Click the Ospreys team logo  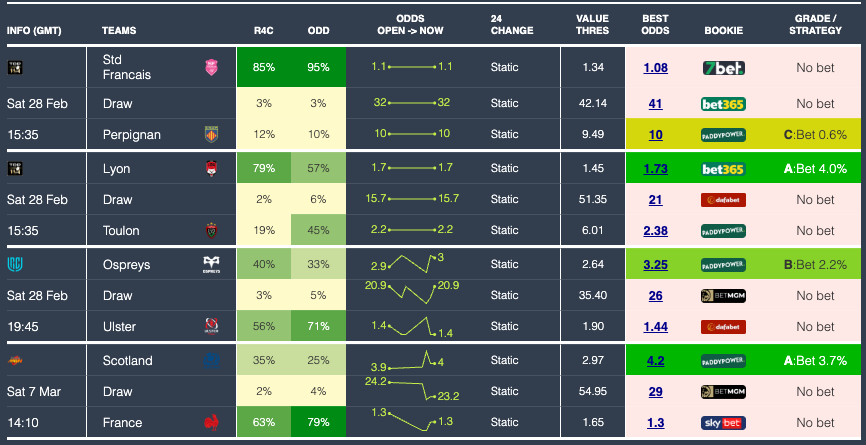click(x=212, y=265)
